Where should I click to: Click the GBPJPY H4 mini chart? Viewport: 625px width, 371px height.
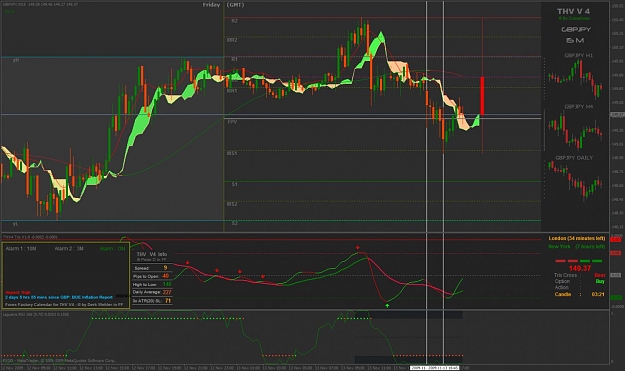574,129
